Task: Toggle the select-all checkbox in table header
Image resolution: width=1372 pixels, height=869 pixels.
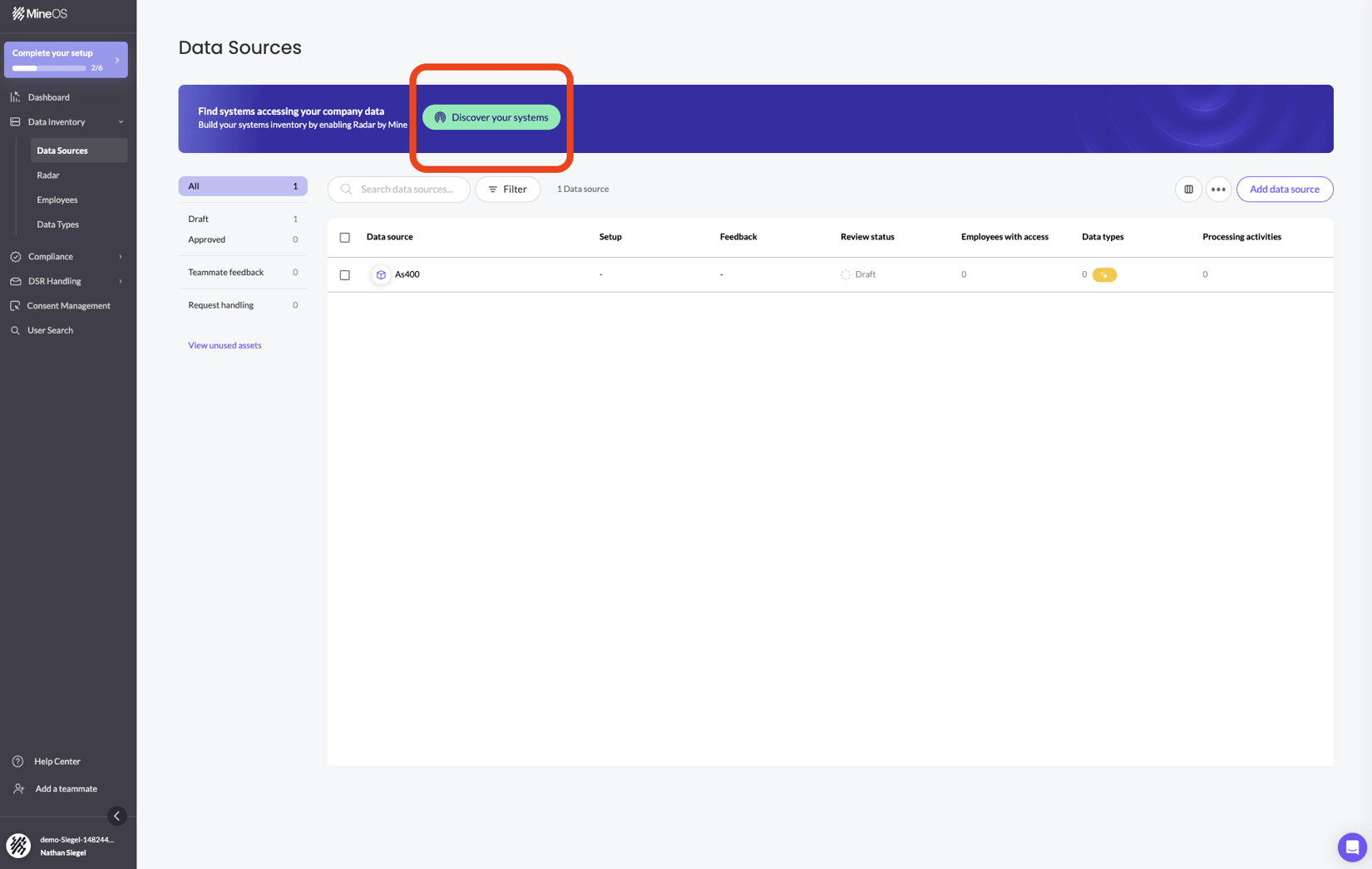Action: 344,237
